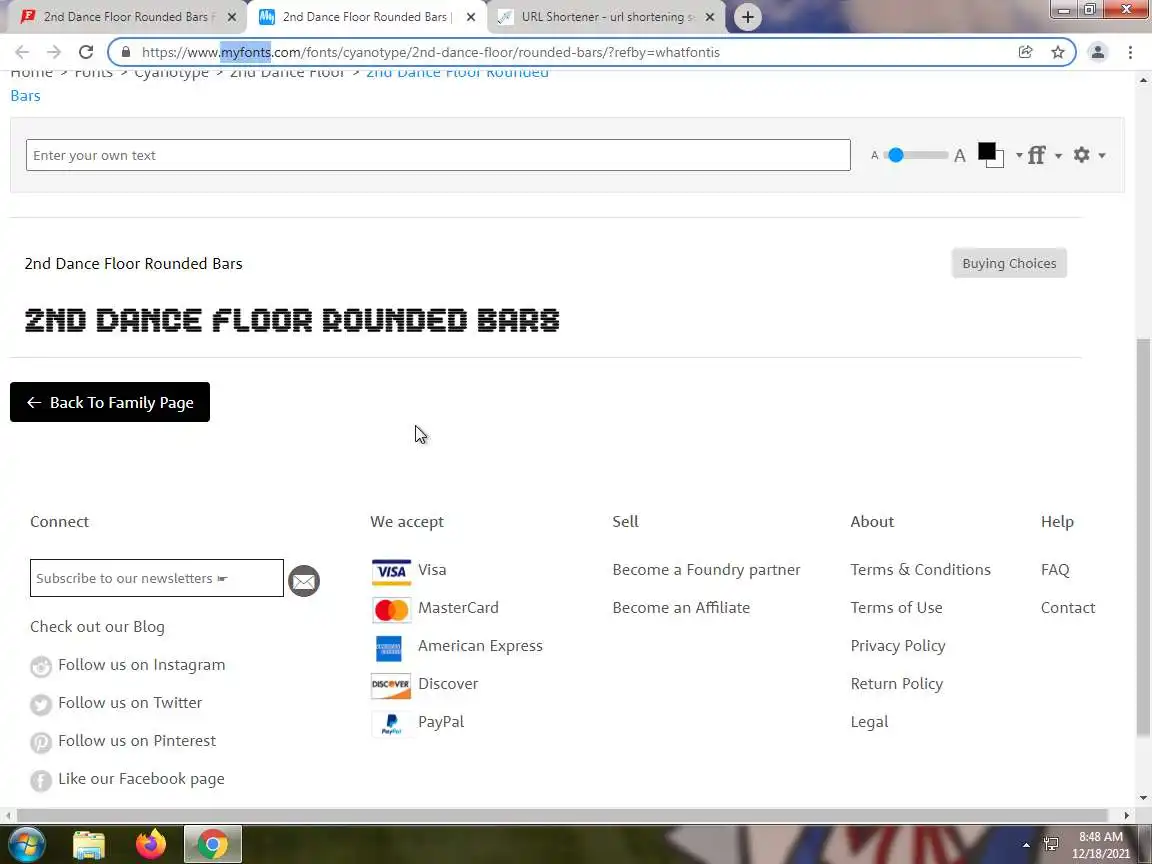Open a new browser tab
Screen dimensions: 1152x864
coord(747,17)
